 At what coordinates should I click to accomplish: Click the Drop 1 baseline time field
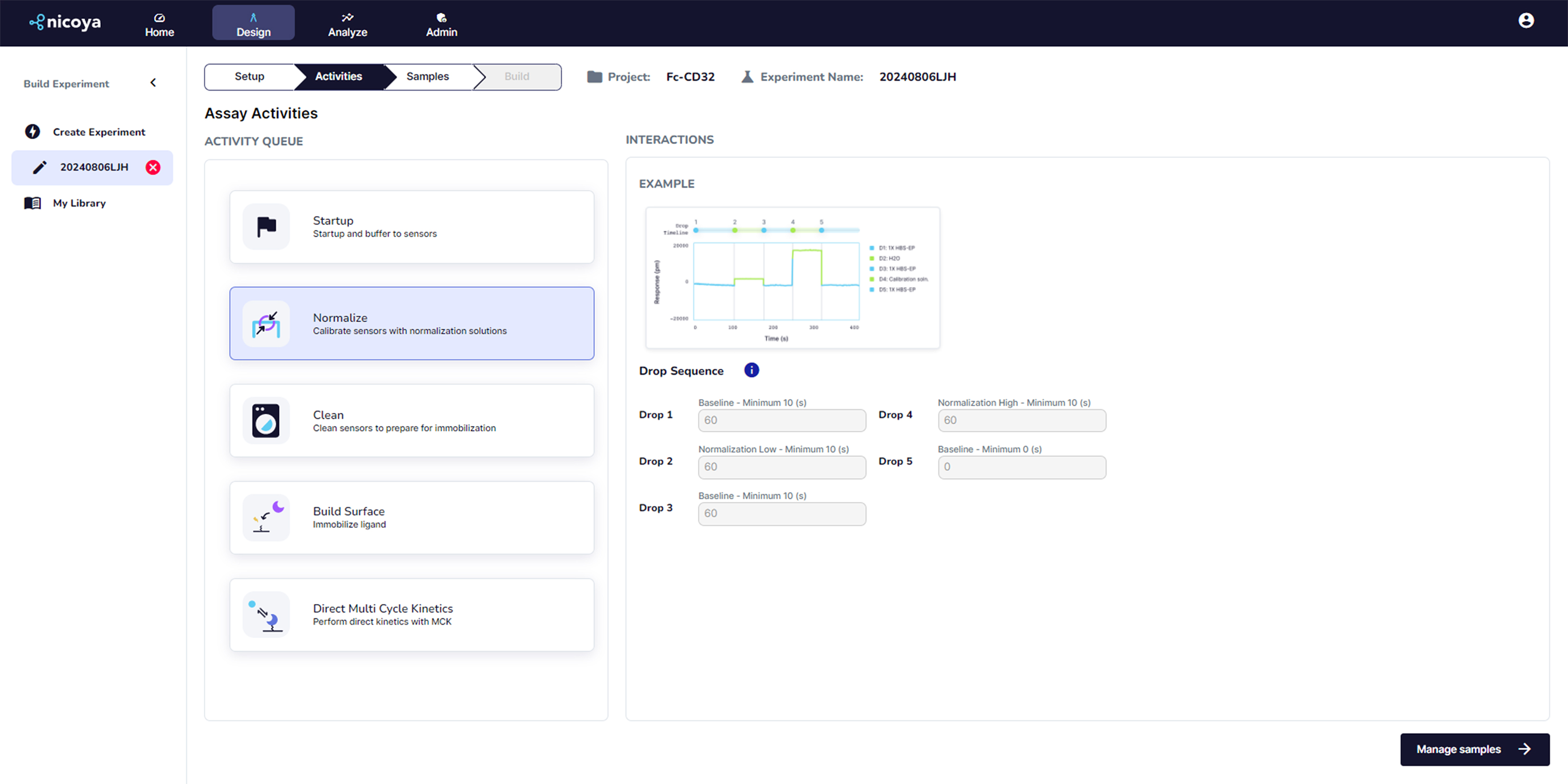click(x=782, y=420)
